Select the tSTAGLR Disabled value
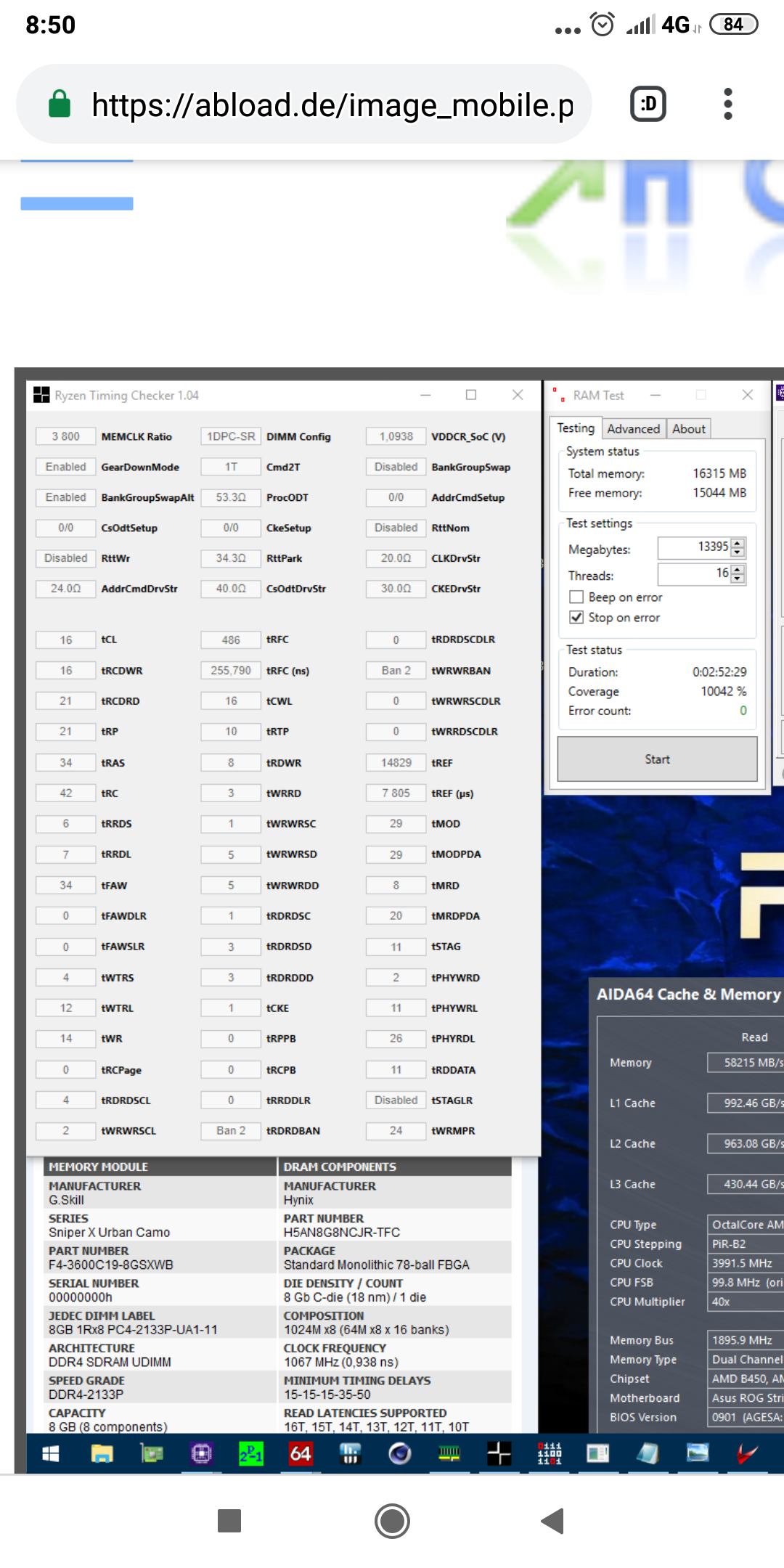784x1568 pixels. [x=396, y=1101]
